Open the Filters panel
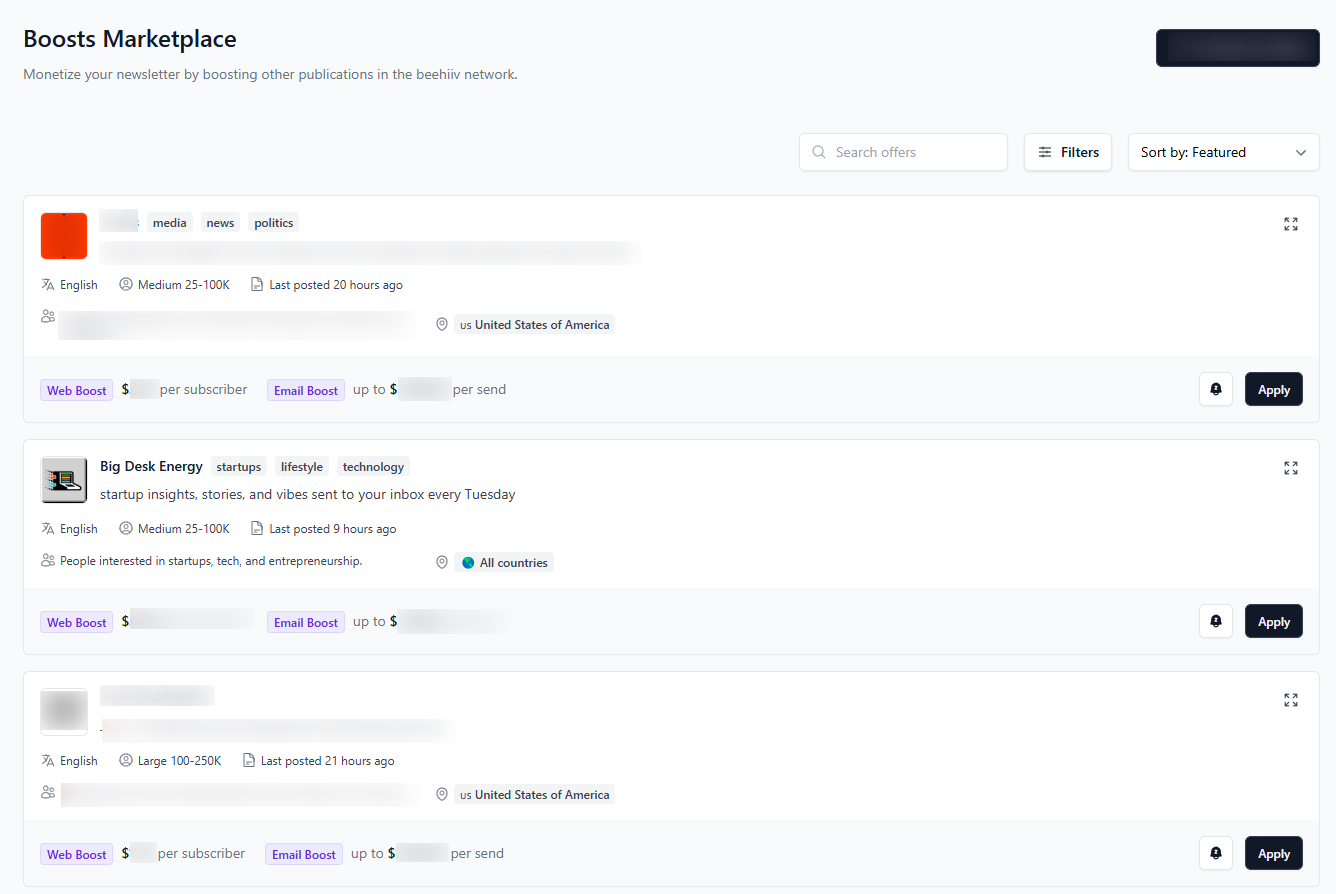1336x894 pixels. [1067, 152]
